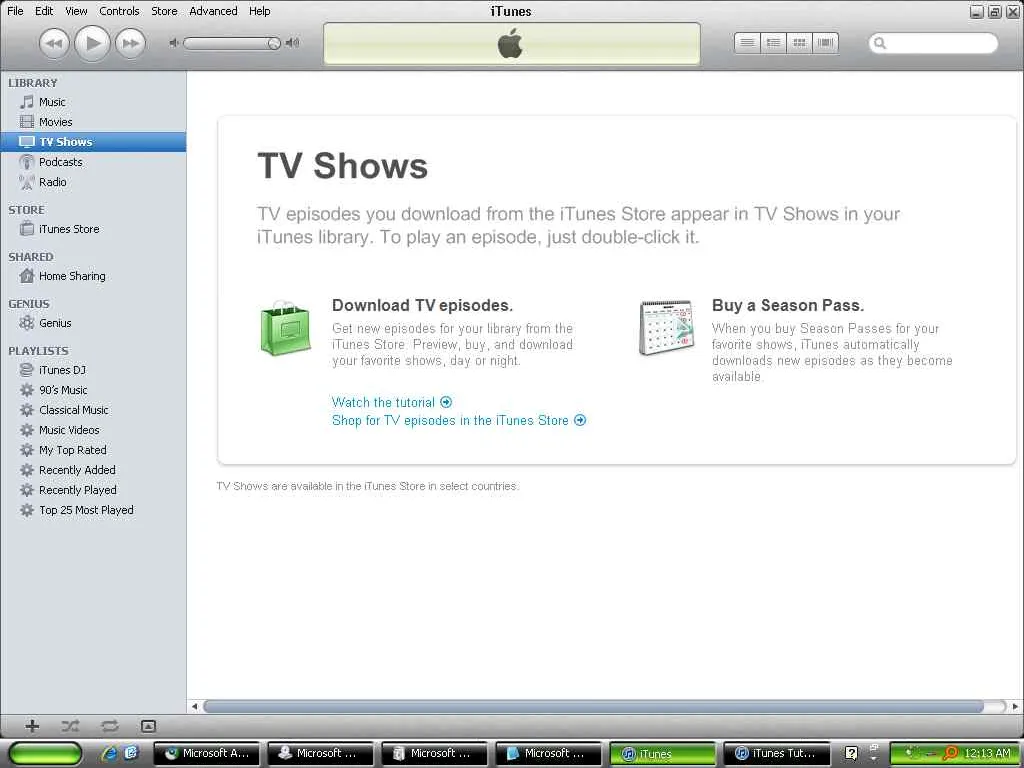Click the low-volume speaker icon
This screenshot has width=1024, height=768.
174,43
